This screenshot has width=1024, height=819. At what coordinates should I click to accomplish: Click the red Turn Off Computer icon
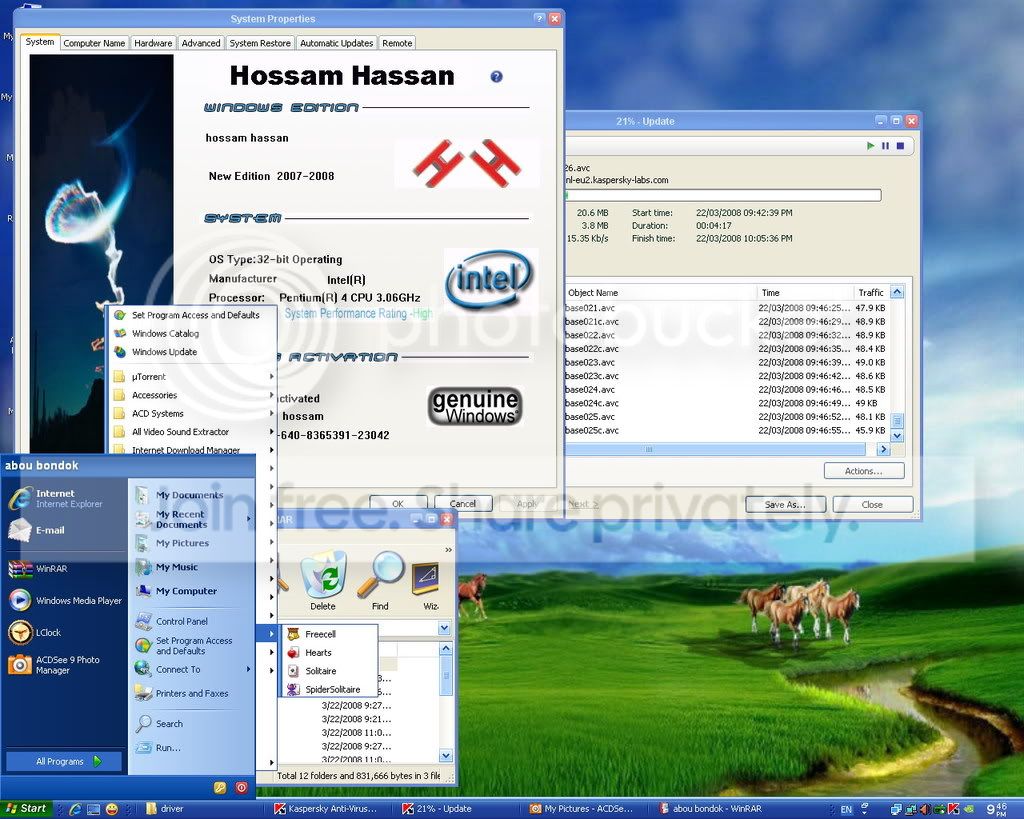pos(242,788)
